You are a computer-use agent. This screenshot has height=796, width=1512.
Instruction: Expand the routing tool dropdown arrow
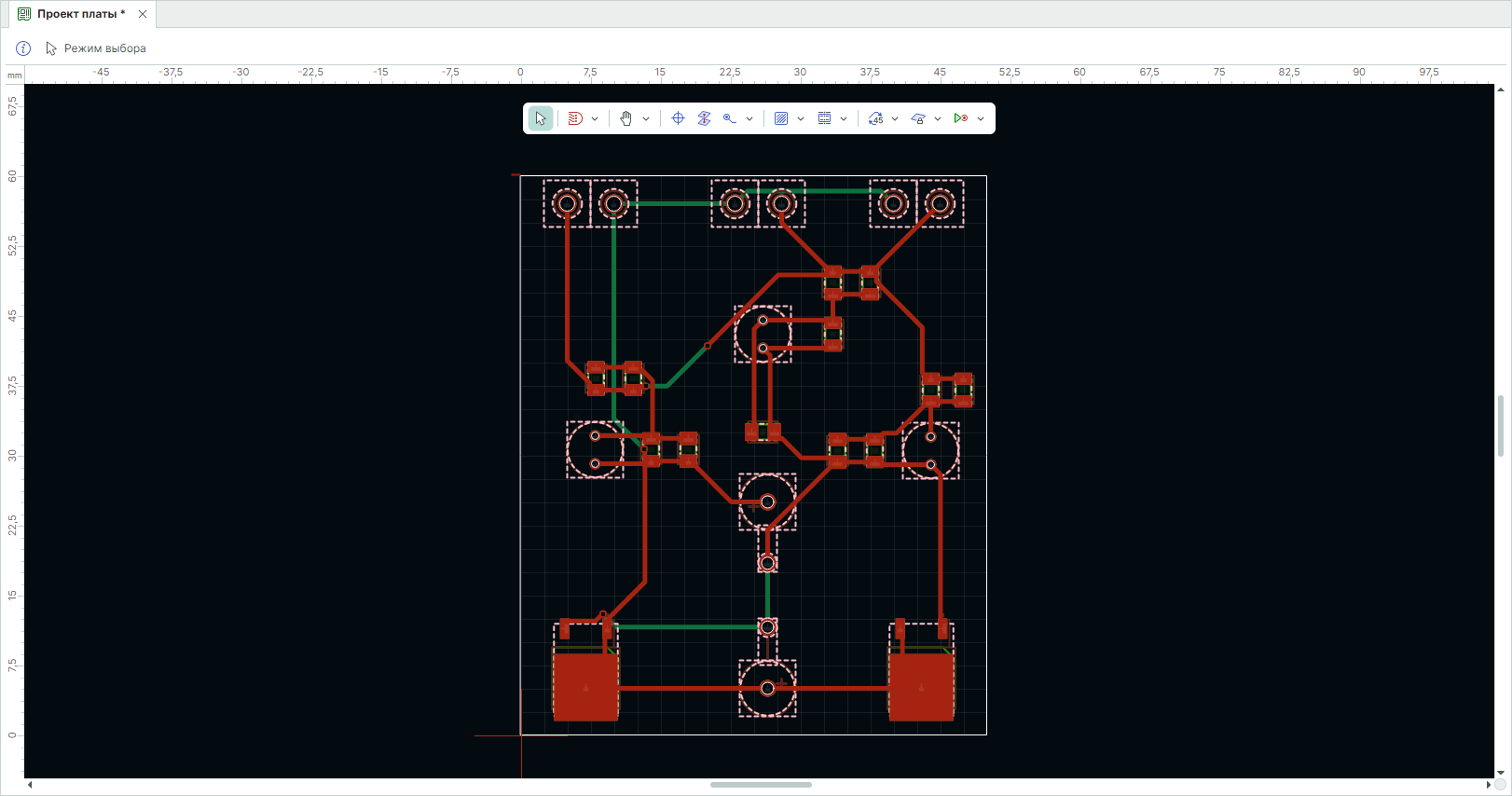coord(595,118)
